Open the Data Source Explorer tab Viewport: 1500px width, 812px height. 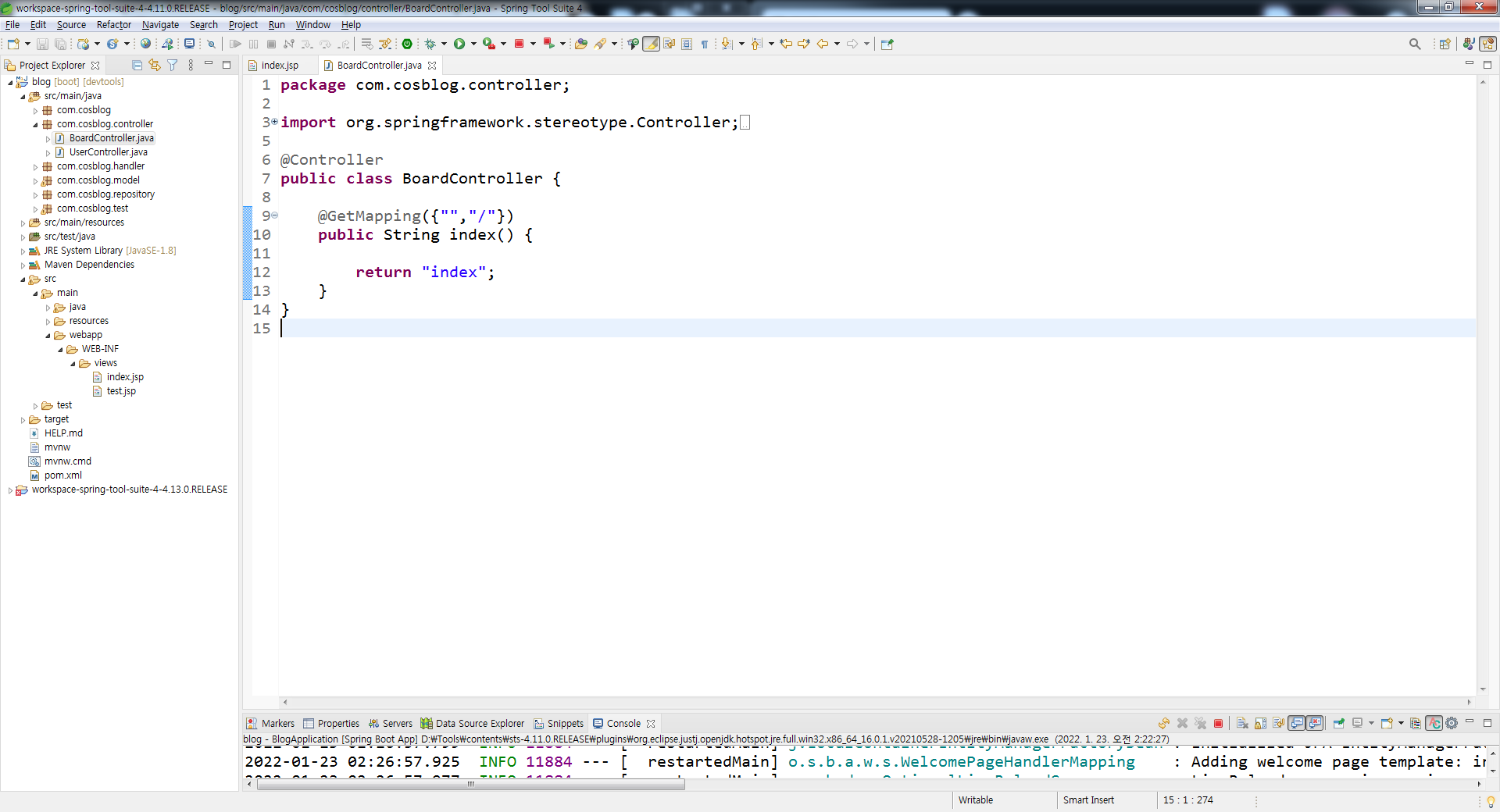point(473,723)
